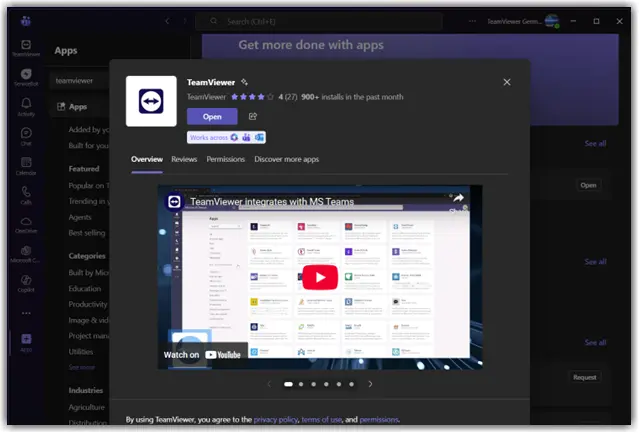Open the privacy policy link

pyautogui.click(x=275, y=419)
